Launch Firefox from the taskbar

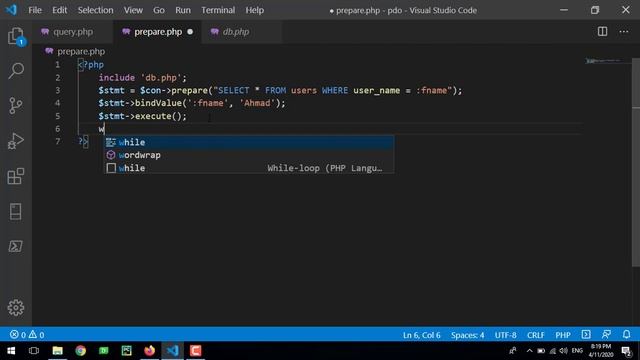click(x=149, y=351)
